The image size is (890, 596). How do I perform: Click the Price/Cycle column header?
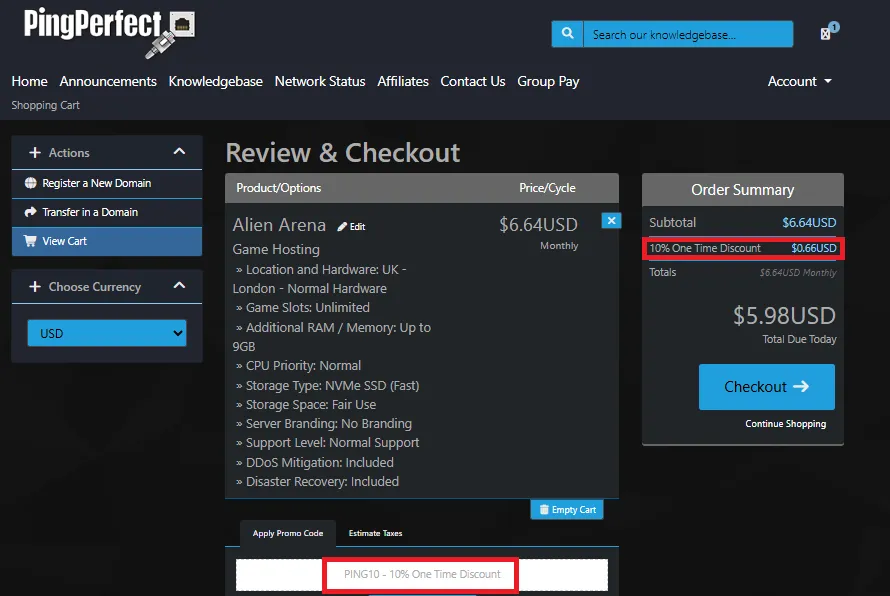pos(547,188)
